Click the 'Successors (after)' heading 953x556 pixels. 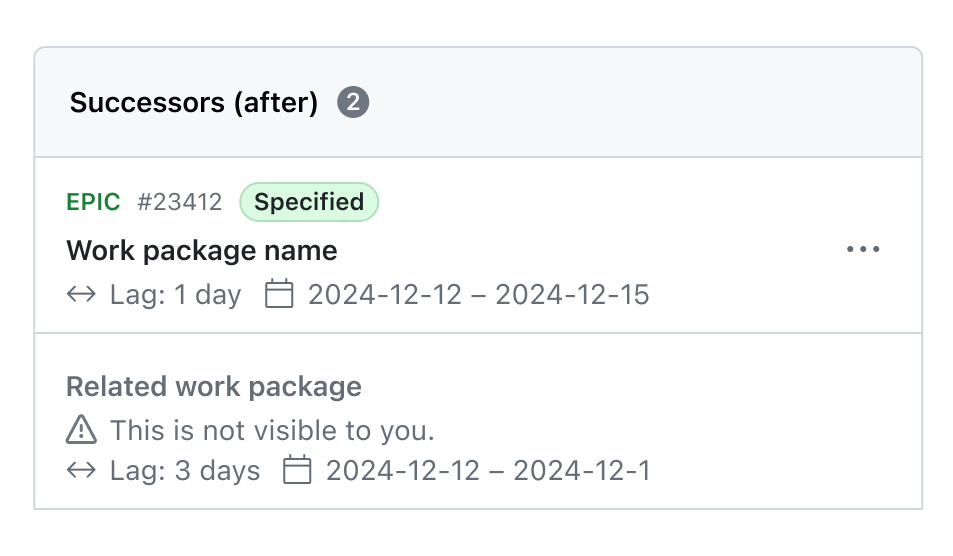[x=194, y=102]
